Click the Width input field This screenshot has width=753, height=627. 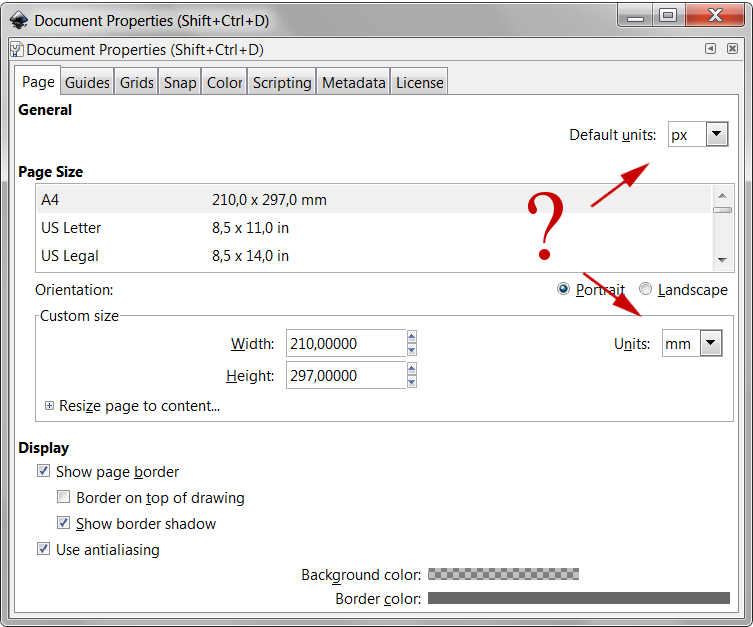click(x=344, y=344)
